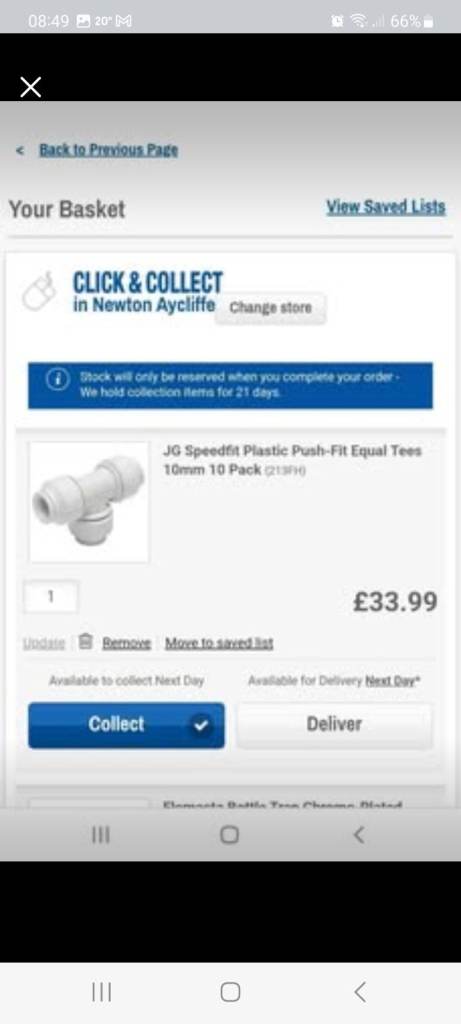Click the Change store button
The height and width of the screenshot is (1024, 461).
pos(270,308)
